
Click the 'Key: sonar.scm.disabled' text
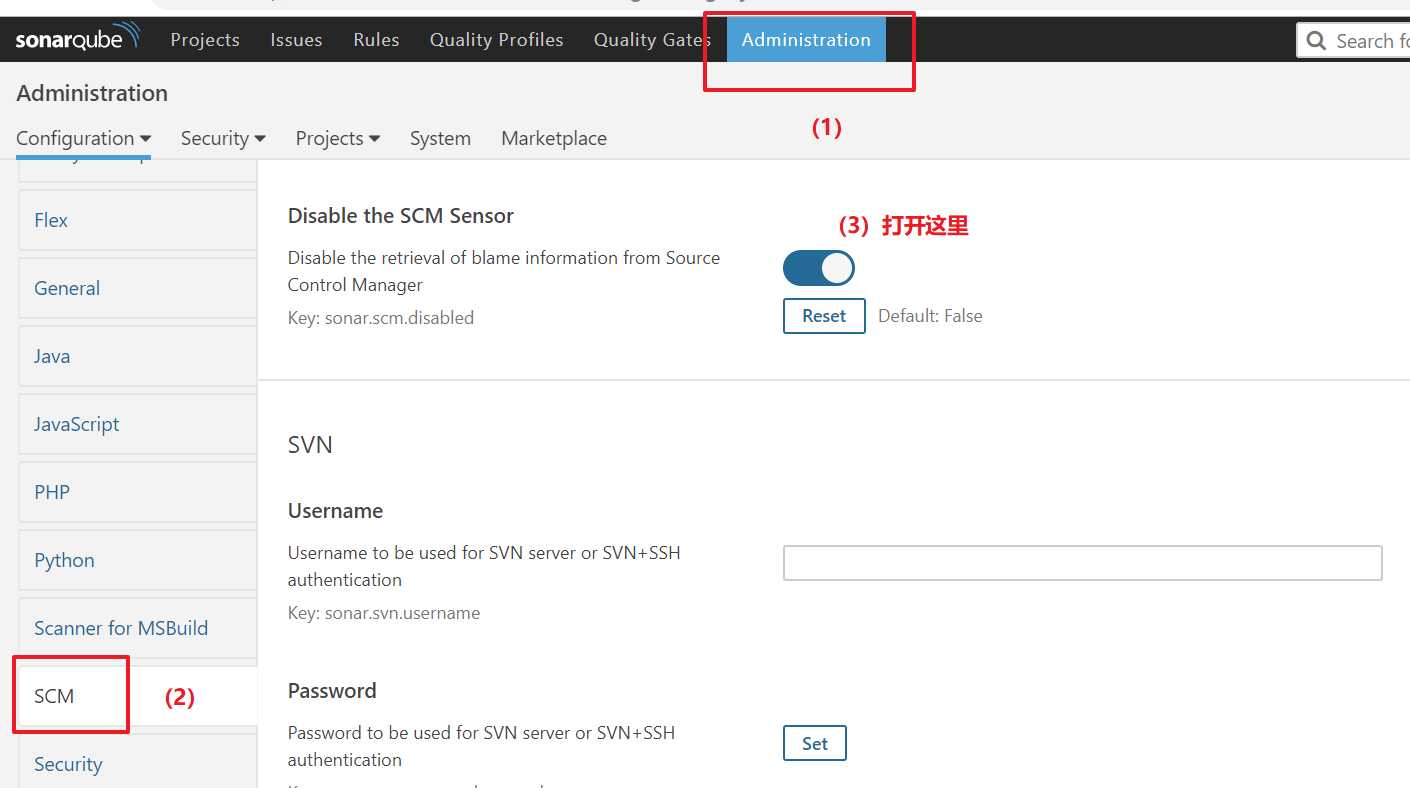point(381,318)
